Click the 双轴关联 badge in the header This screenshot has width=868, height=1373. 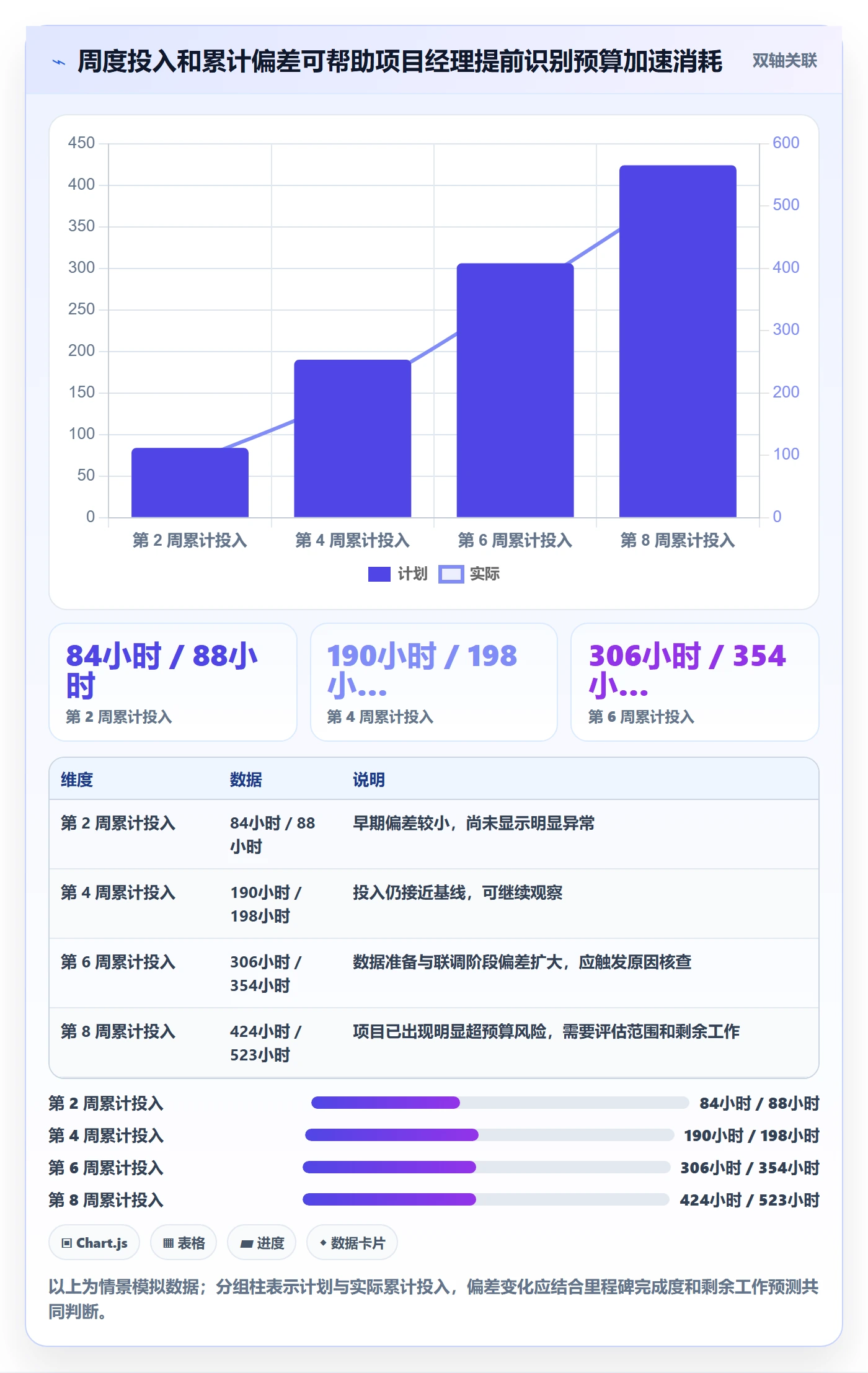coord(784,60)
